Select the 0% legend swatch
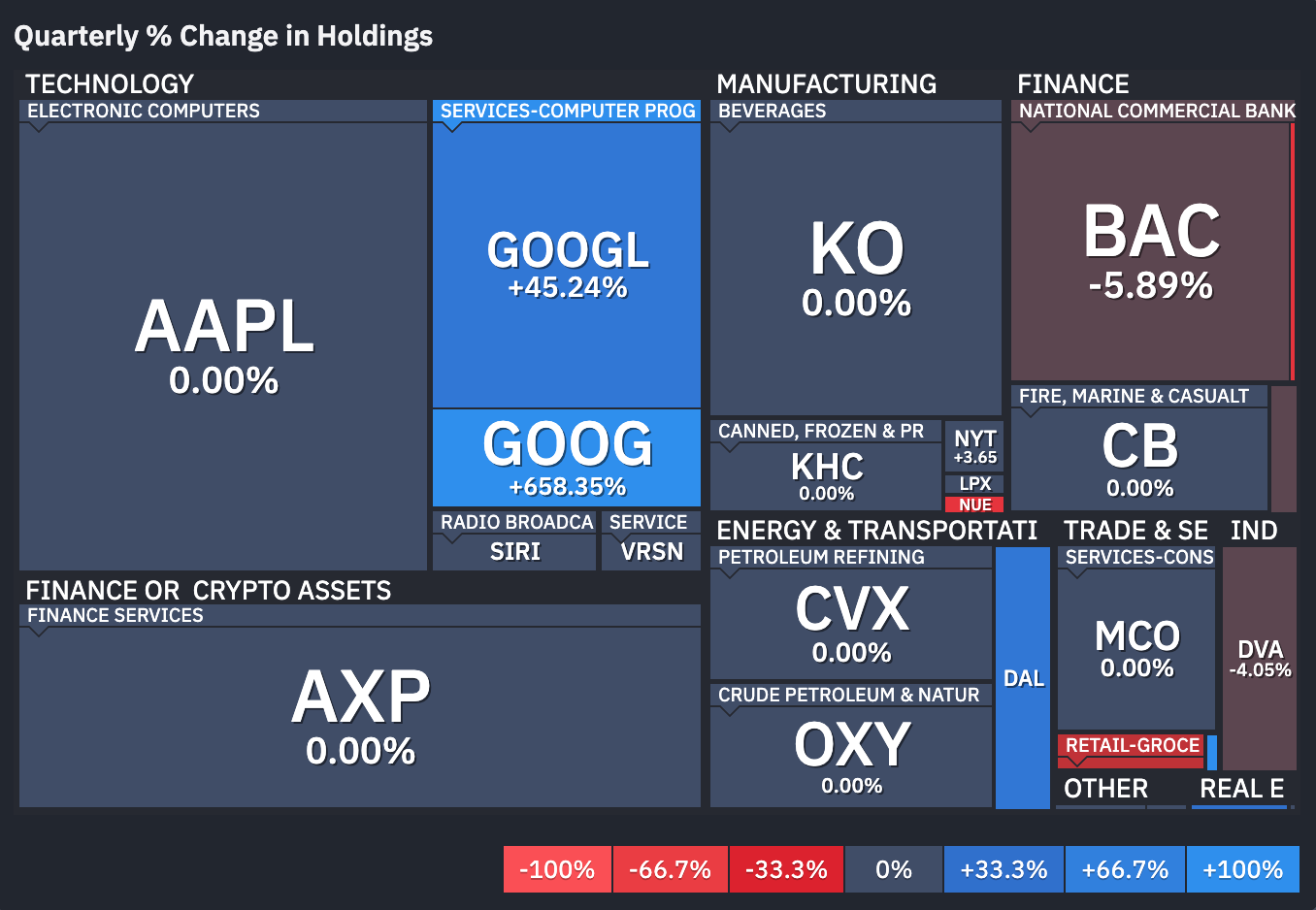1316x910 pixels. click(x=894, y=869)
